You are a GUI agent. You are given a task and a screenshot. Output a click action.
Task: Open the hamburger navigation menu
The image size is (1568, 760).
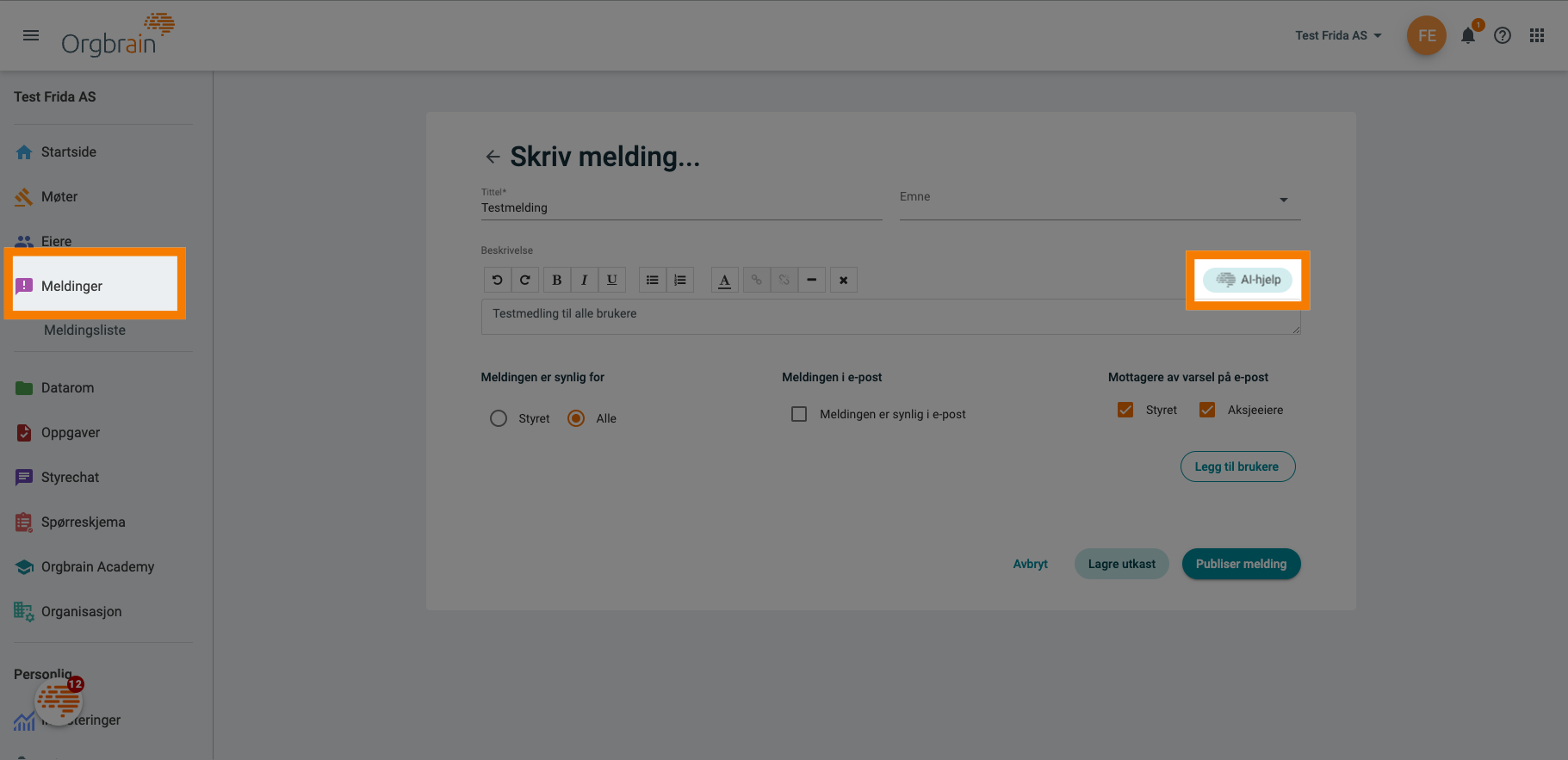pyautogui.click(x=31, y=35)
